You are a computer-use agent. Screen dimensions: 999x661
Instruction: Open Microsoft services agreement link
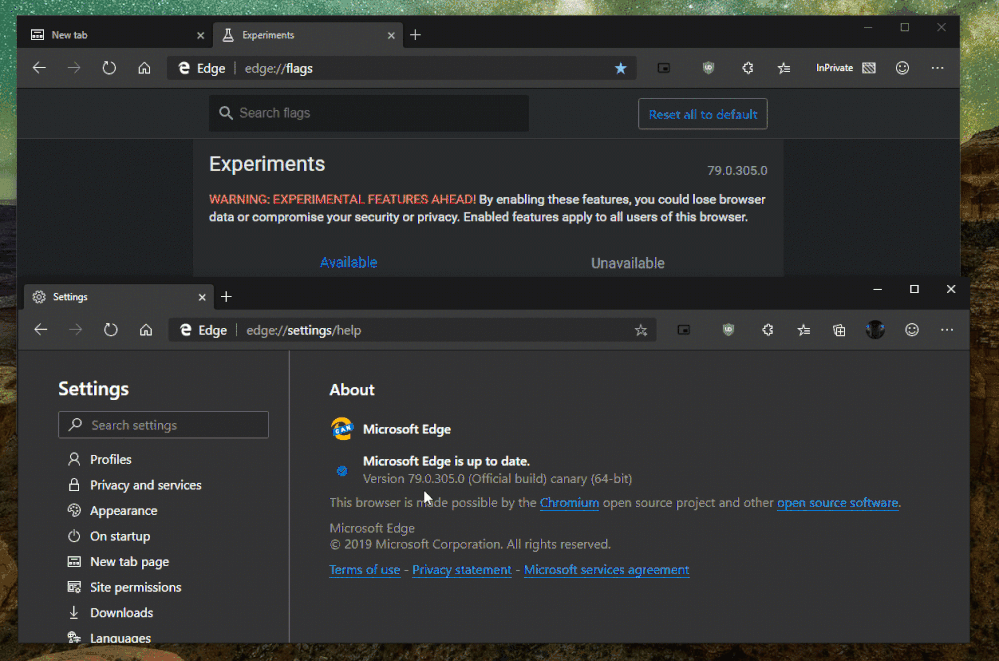(x=606, y=570)
